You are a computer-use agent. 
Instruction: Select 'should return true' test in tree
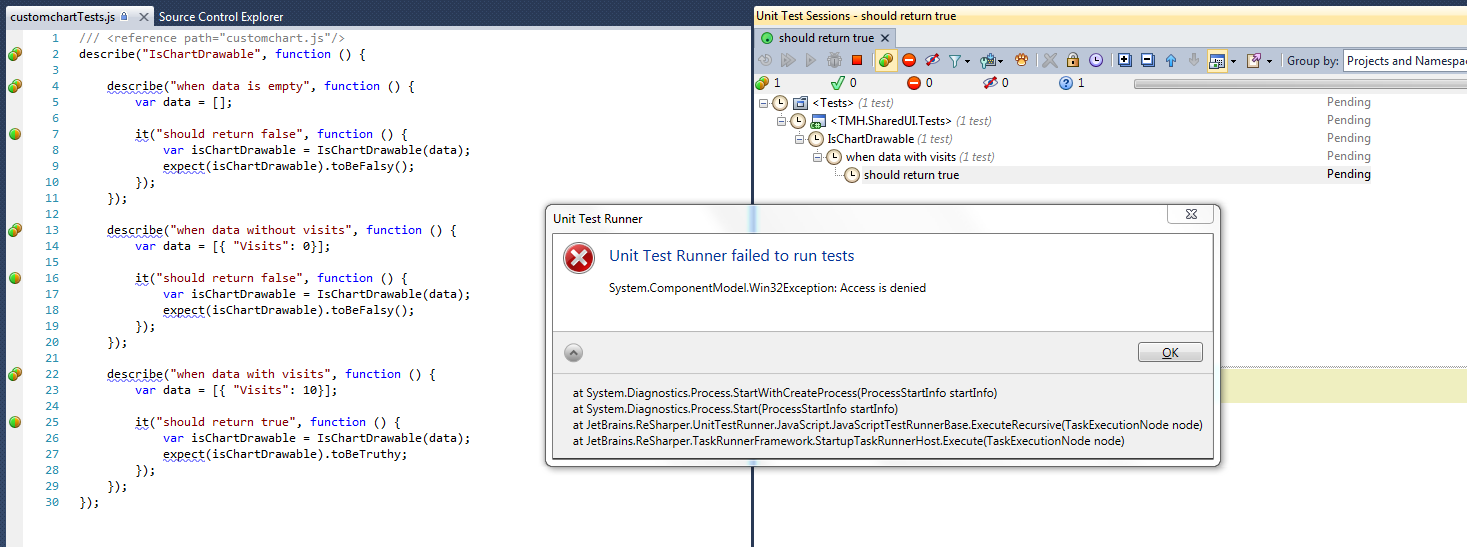coord(911,175)
